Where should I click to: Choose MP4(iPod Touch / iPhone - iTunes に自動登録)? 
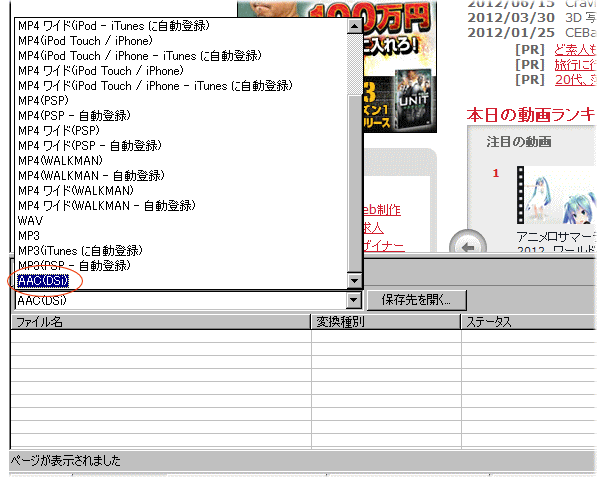140,56
